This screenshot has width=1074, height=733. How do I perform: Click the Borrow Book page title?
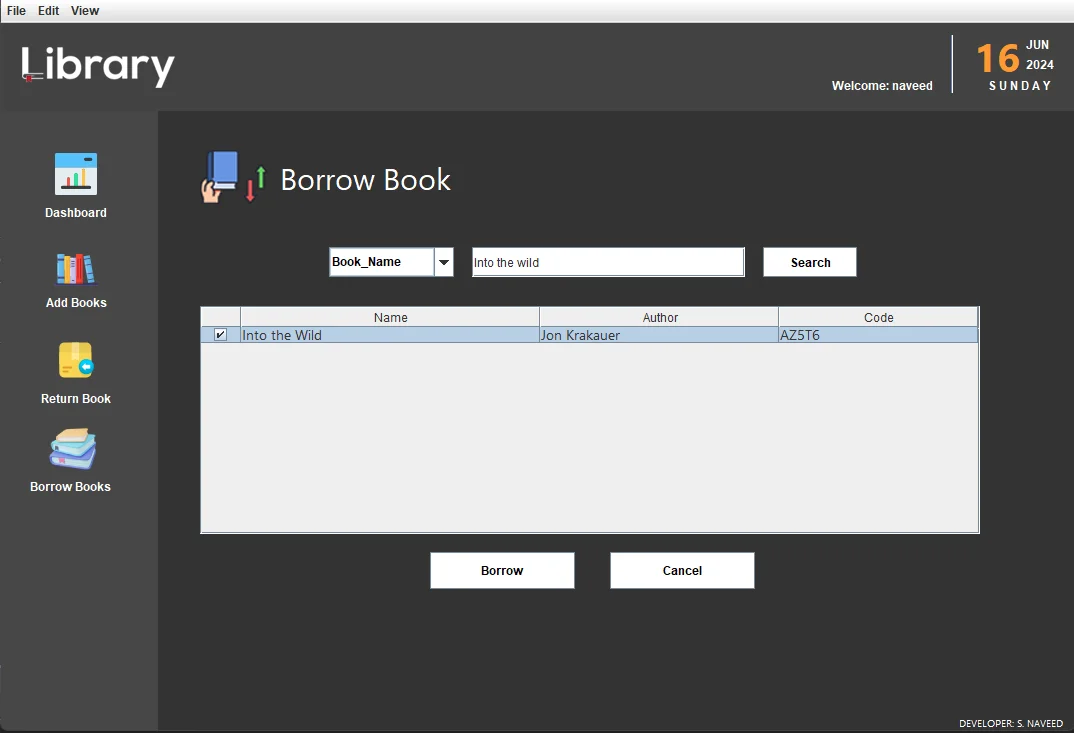tap(366, 180)
